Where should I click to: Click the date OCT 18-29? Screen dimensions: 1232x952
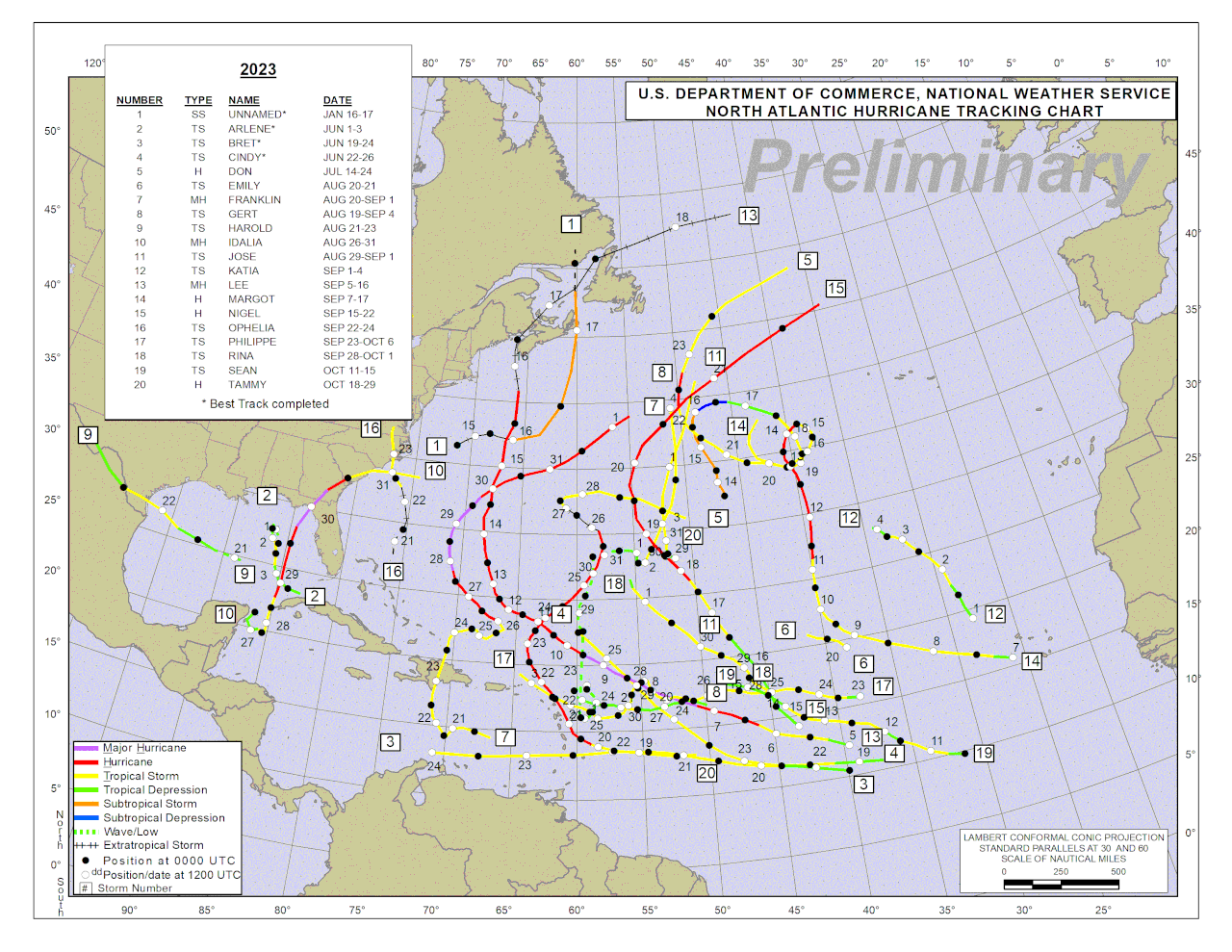[349, 385]
